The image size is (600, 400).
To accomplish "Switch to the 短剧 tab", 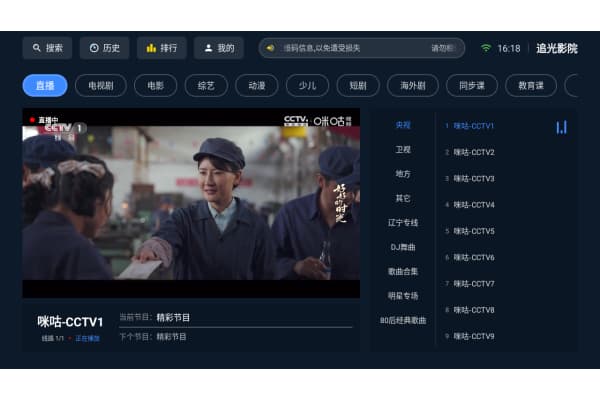I will 358,85.
